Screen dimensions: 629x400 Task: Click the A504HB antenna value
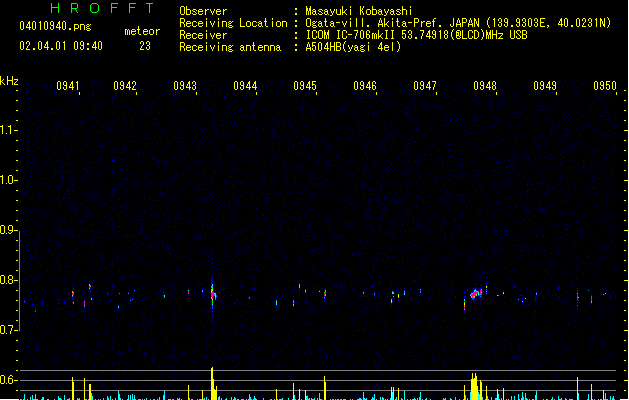pyautogui.click(x=353, y=47)
